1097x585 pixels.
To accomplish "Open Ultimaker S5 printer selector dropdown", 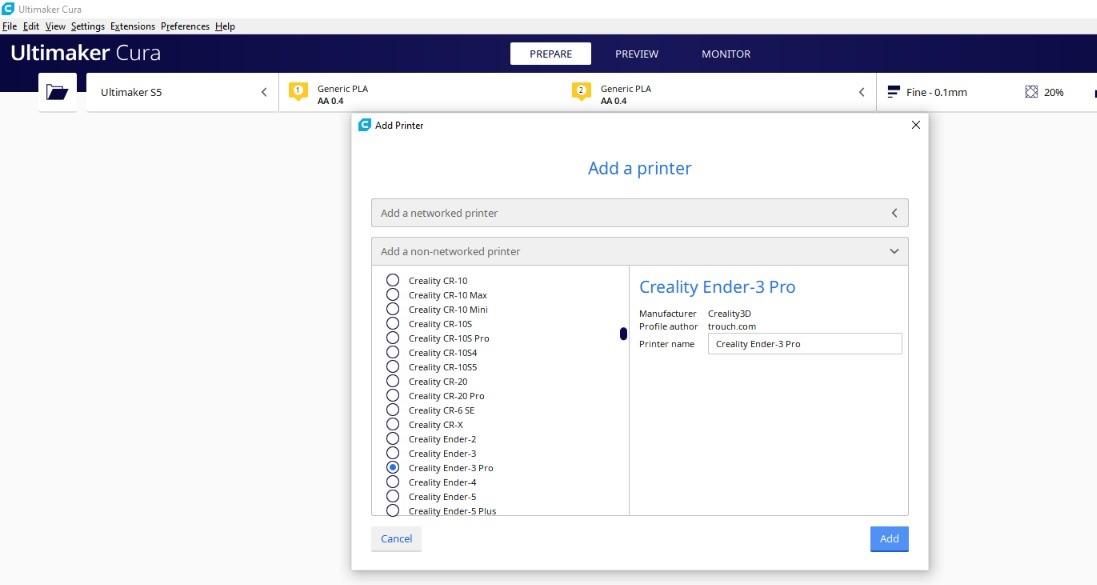I will 182,92.
